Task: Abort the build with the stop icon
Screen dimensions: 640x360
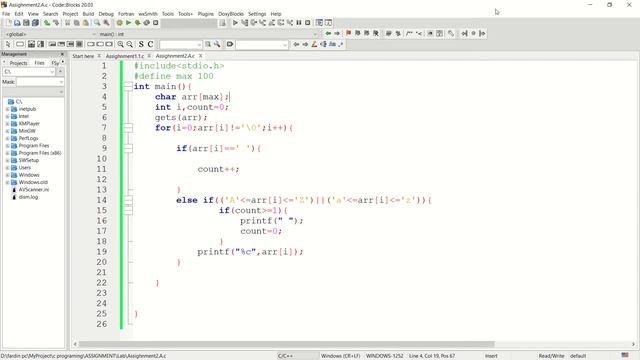Action: click(x=156, y=23)
